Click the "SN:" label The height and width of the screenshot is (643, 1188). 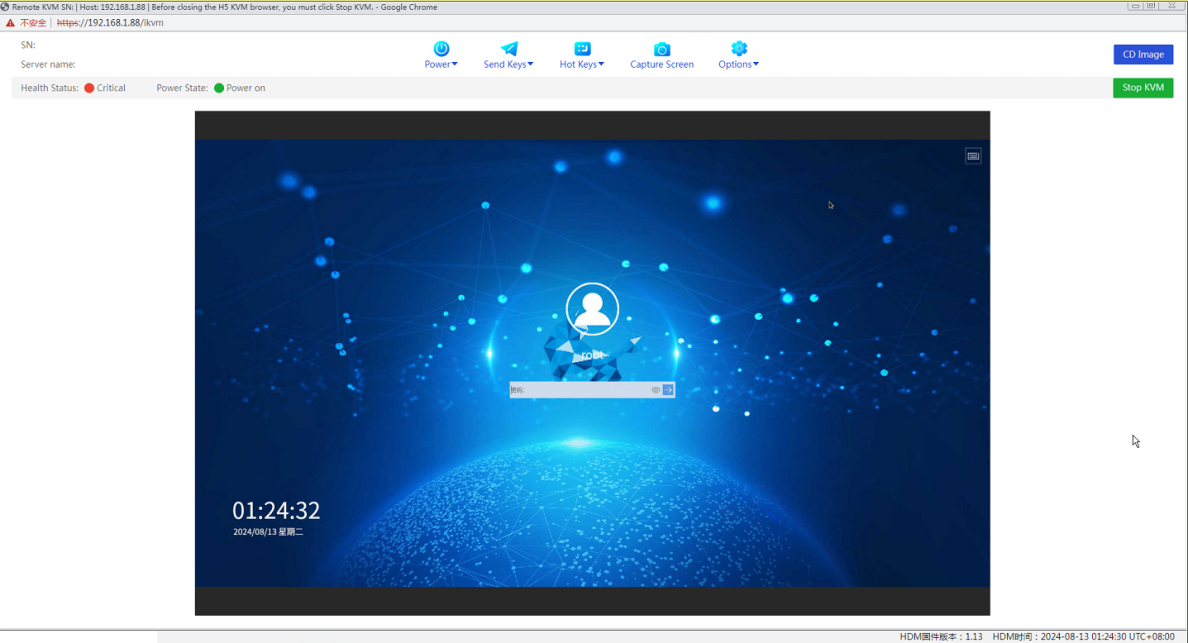28,45
